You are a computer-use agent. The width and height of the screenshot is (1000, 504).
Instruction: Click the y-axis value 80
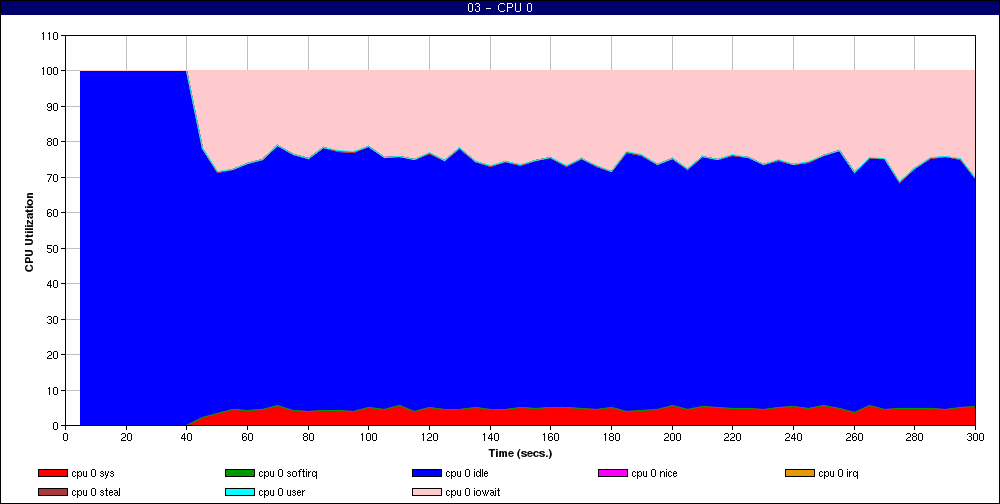(54, 142)
